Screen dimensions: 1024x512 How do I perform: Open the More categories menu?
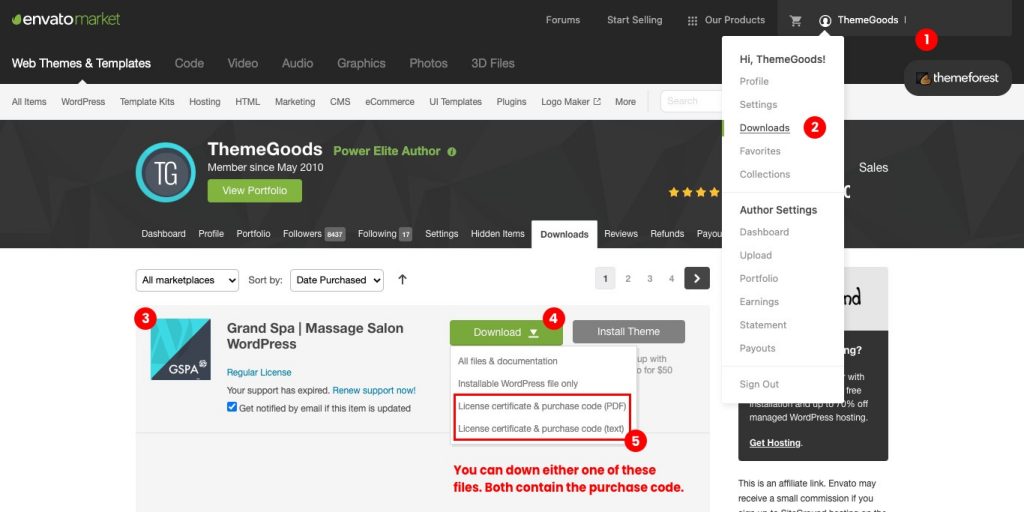click(x=625, y=102)
